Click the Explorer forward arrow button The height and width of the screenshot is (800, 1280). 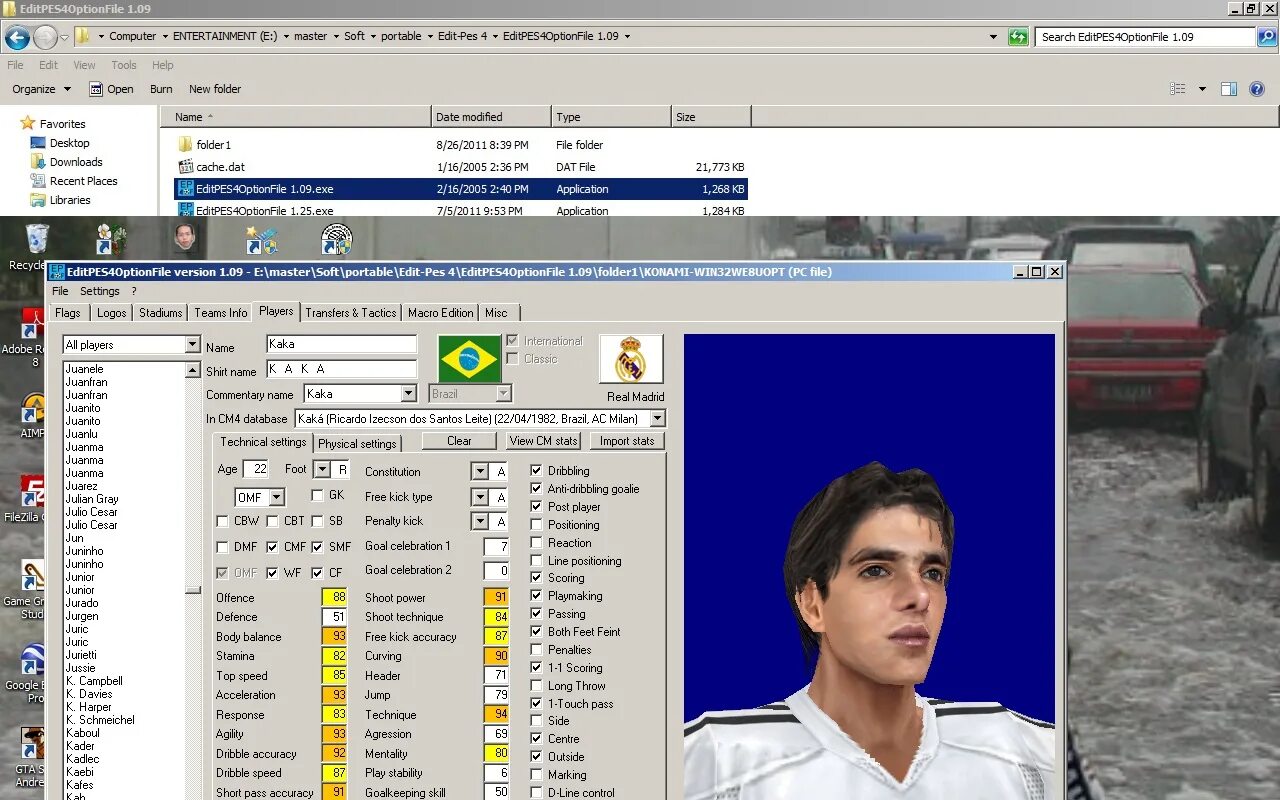coord(45,38)
